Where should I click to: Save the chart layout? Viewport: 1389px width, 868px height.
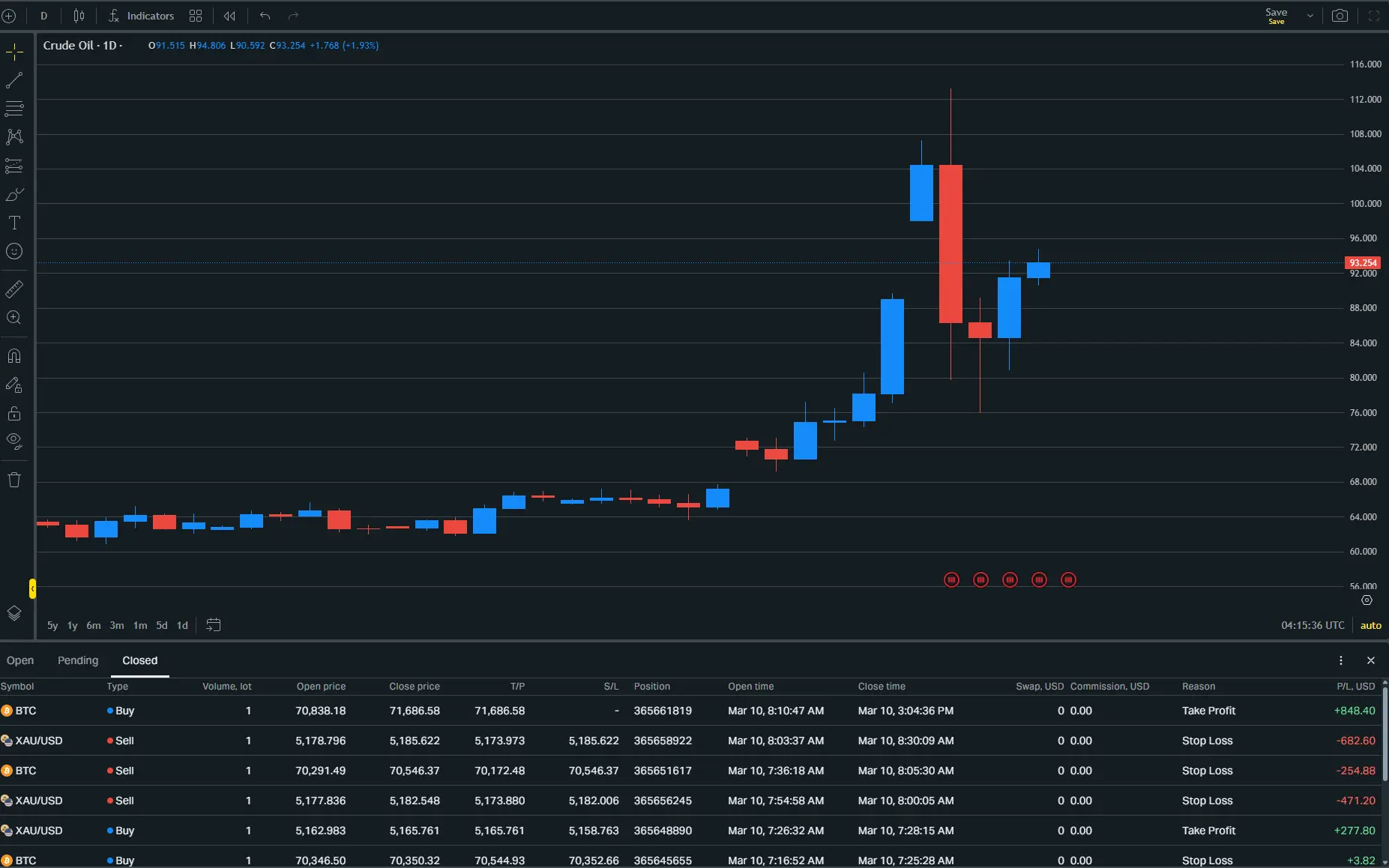pos(1276,16)
